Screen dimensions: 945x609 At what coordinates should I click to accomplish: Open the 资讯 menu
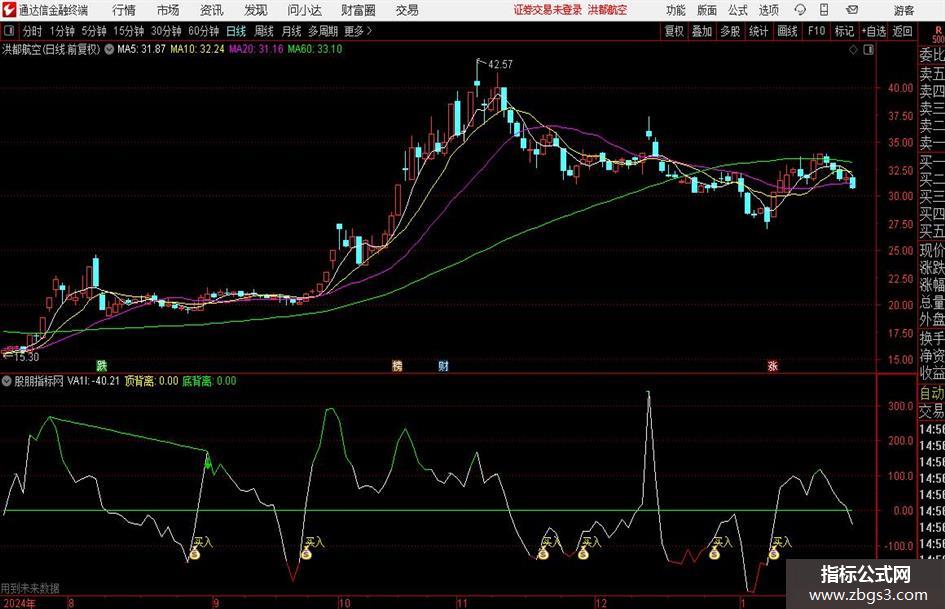[212, 10]
